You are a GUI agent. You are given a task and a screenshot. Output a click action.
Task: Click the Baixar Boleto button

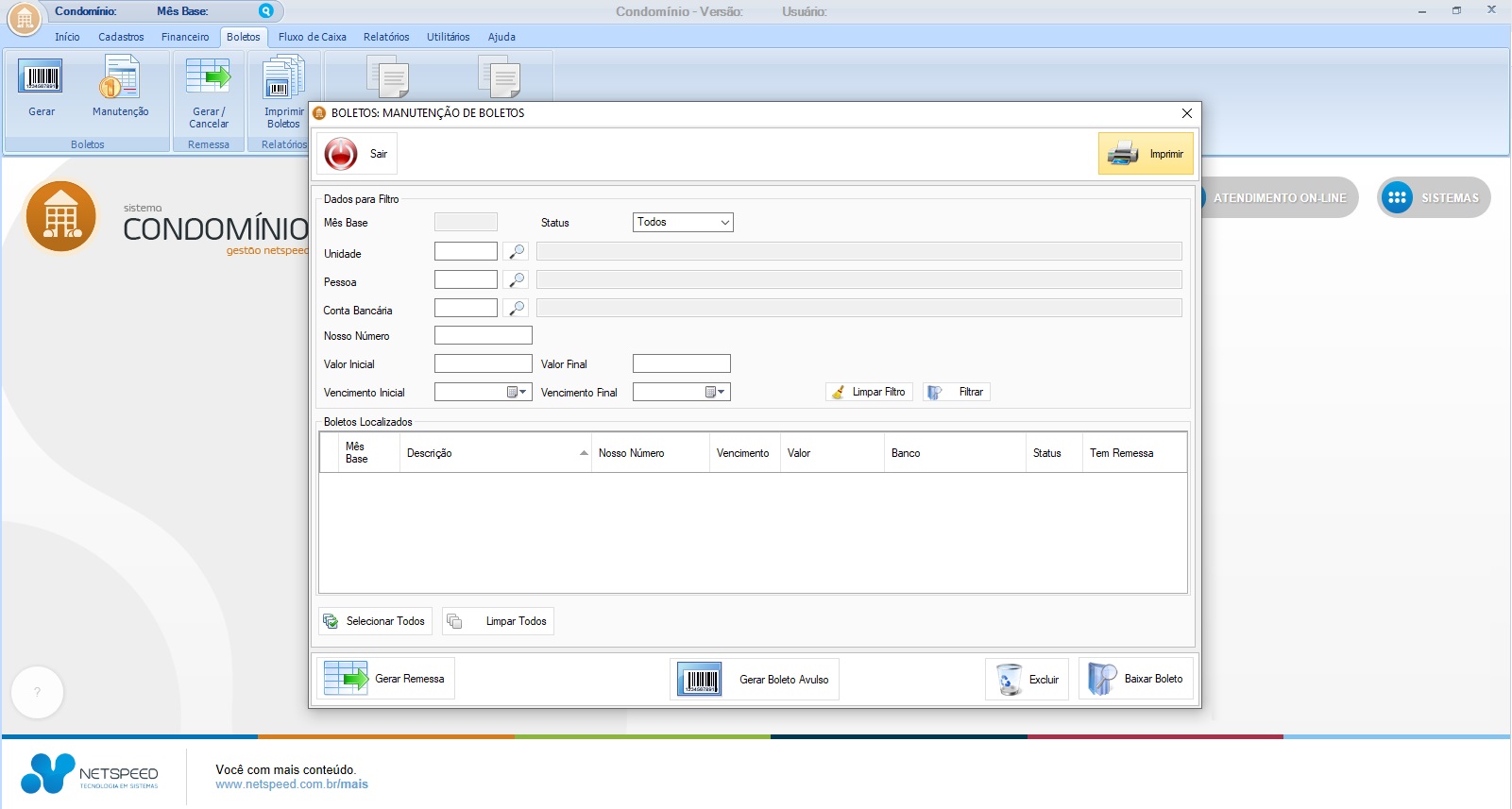1136,679
